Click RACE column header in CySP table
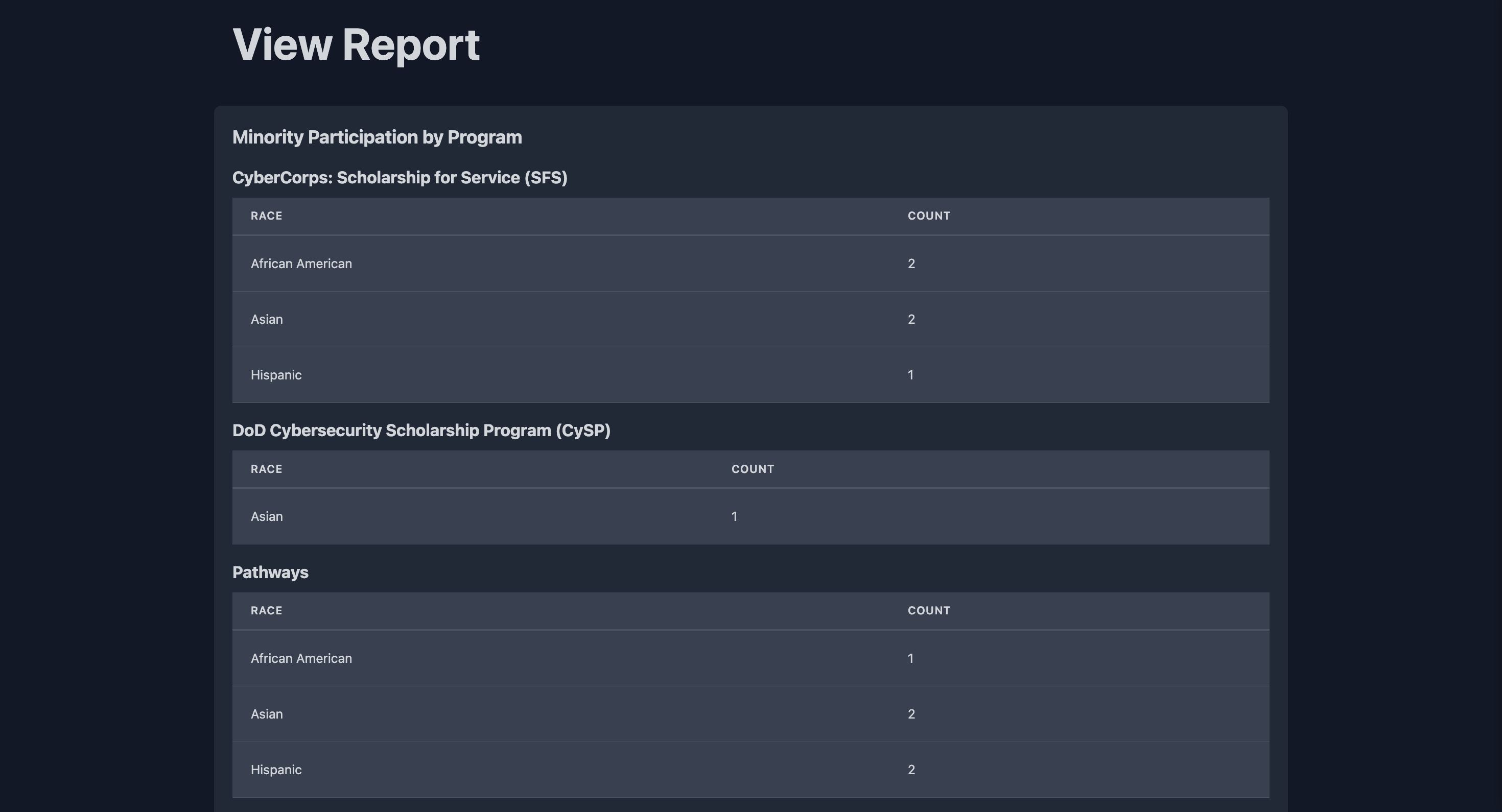The width and height of the screenshot is (1502, 812). (x=267, y=469)
